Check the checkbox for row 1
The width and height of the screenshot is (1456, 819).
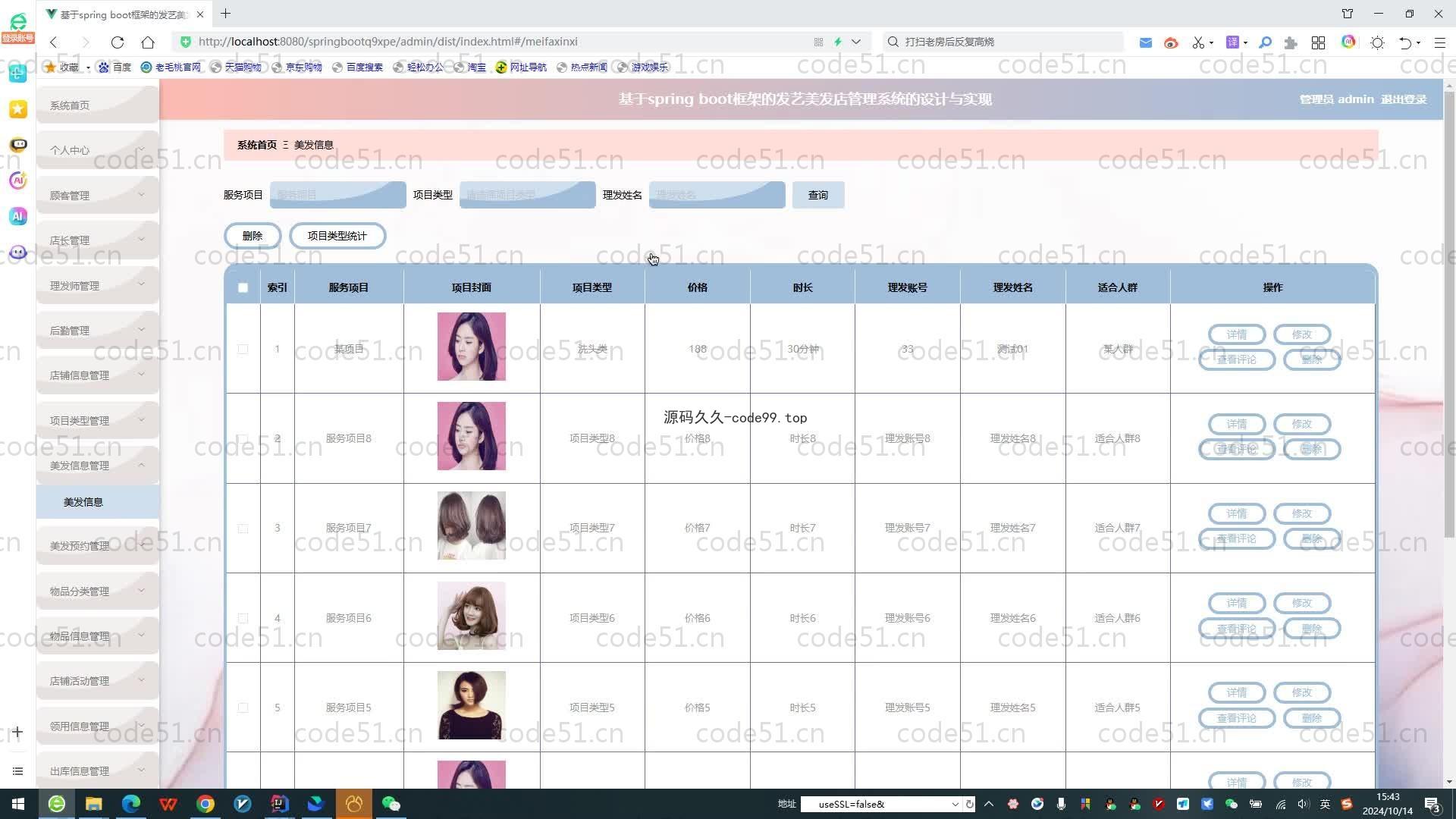243,349
